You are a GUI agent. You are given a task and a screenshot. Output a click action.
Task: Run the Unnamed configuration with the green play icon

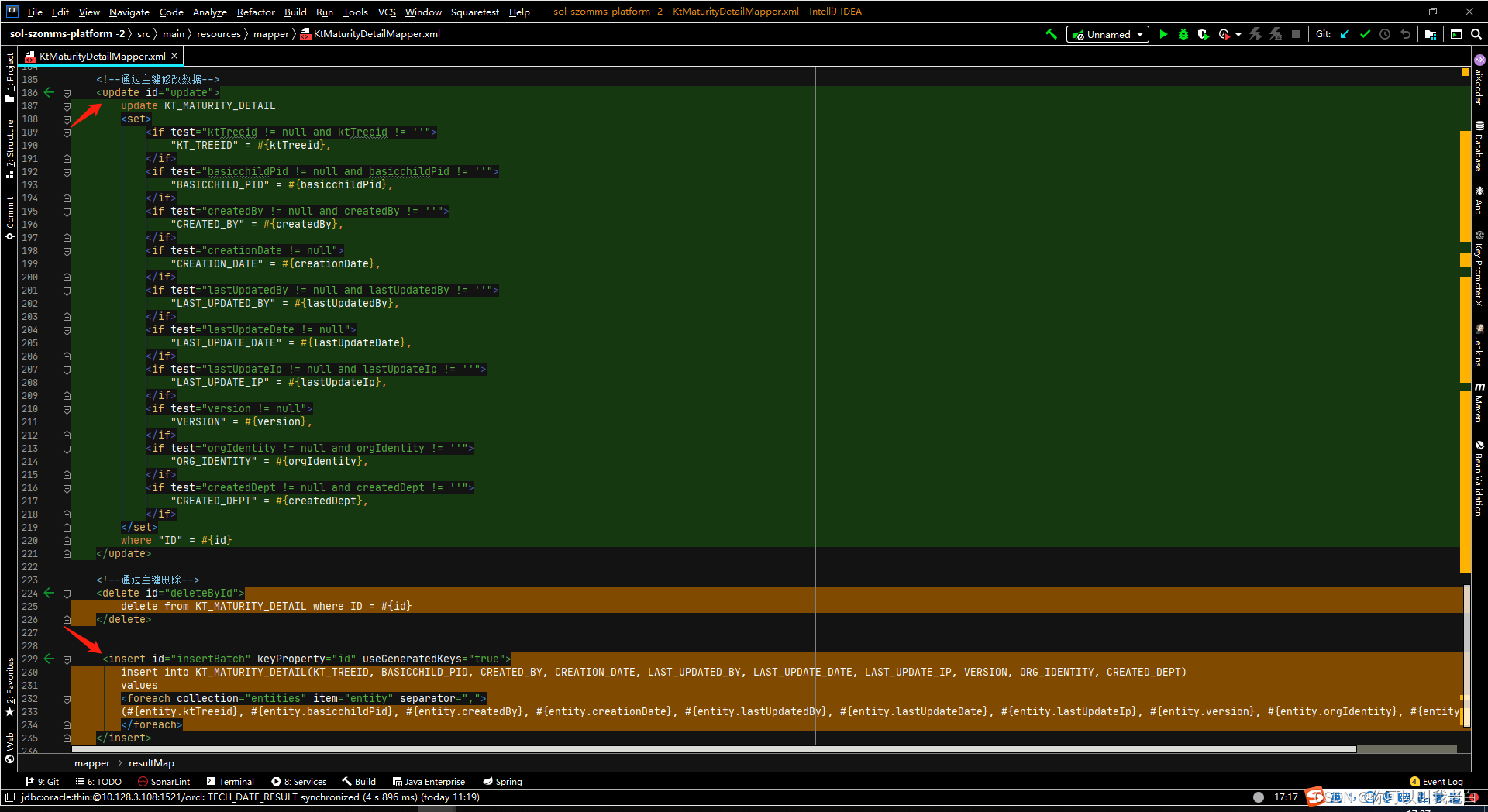click(1163, 34)
